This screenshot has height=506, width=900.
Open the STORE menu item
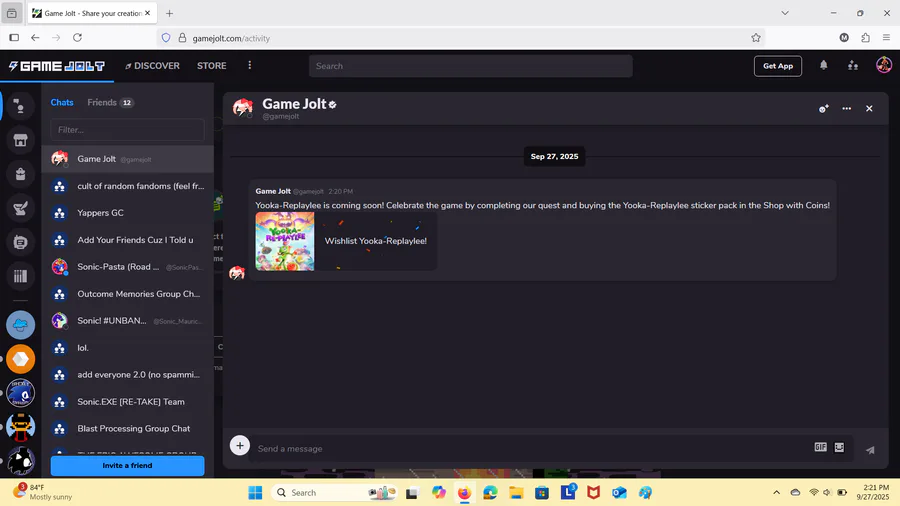211,66
